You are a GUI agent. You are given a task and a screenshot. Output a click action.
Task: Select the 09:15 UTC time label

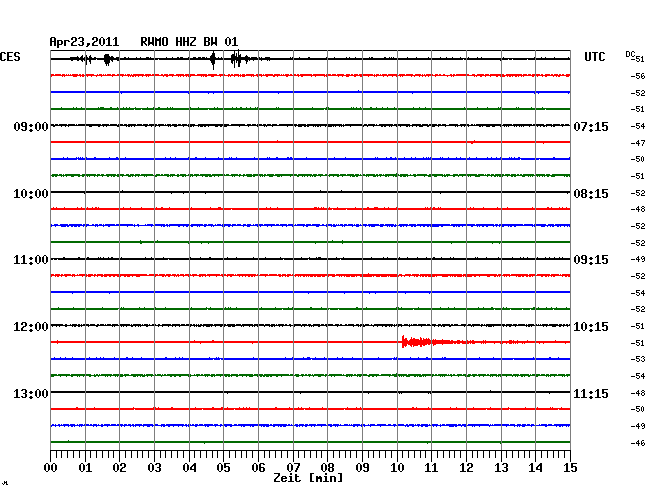(591, 260)
